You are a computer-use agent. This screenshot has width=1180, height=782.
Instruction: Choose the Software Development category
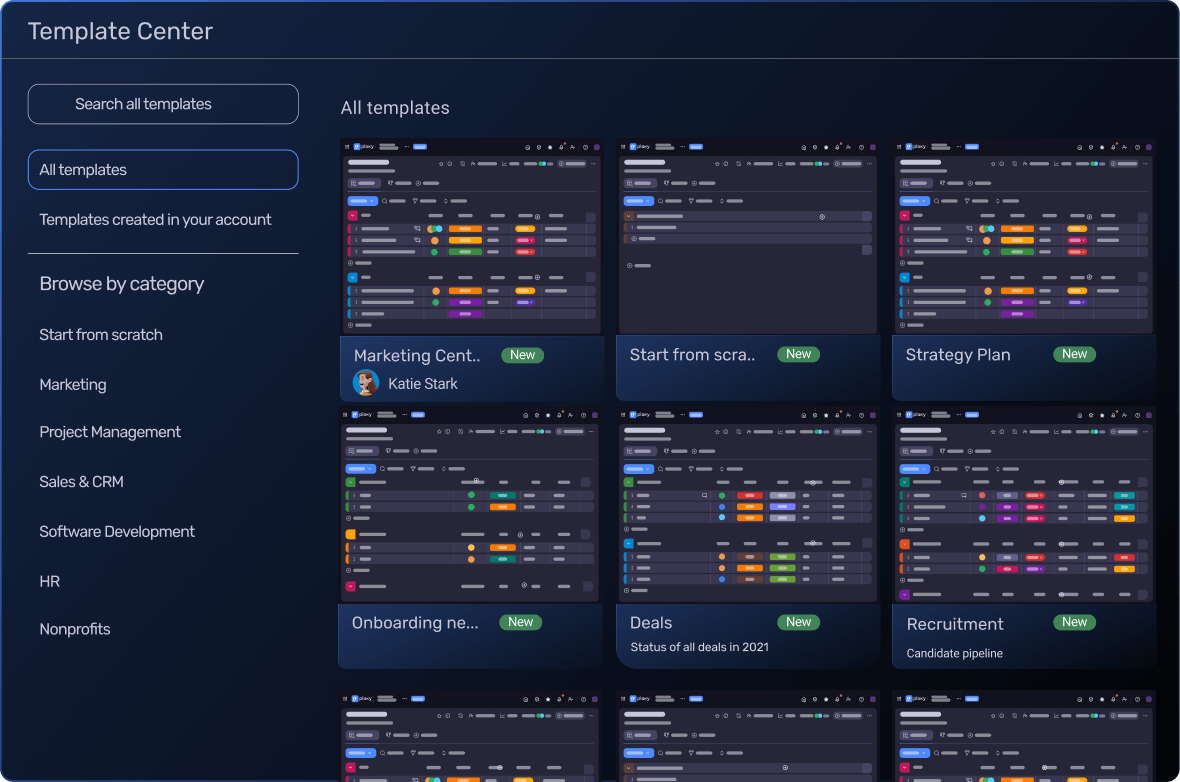[x=117, y=532]
